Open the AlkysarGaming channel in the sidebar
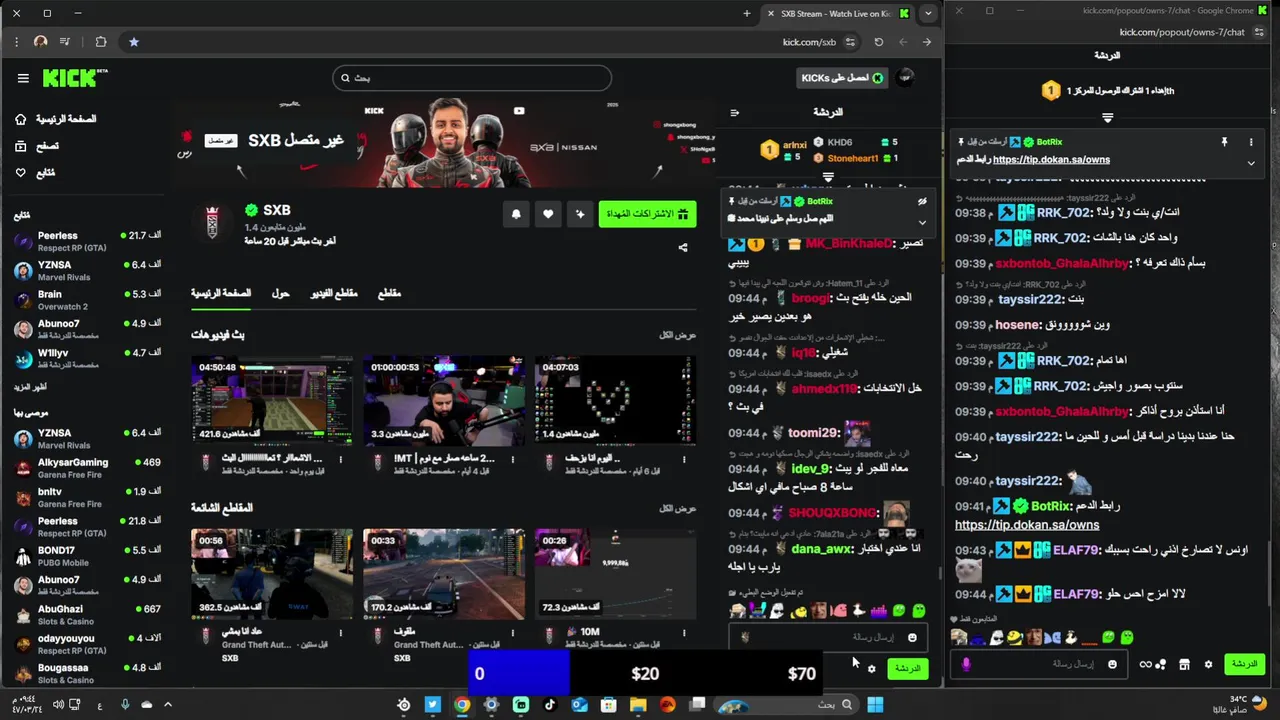The image size is (1280, 720). [86, 468]
